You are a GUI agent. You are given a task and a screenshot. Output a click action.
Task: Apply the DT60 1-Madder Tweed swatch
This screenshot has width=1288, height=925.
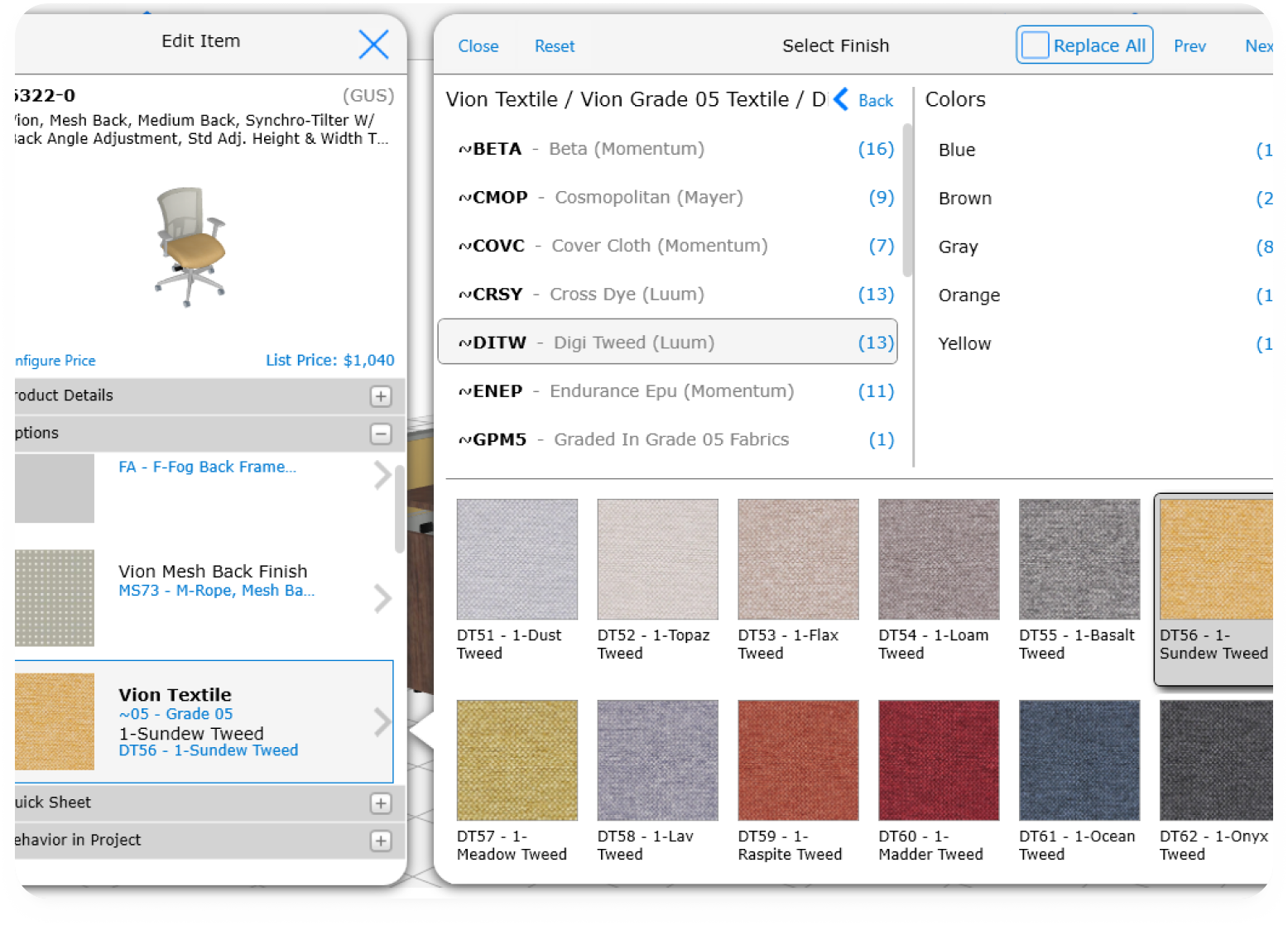939,760
